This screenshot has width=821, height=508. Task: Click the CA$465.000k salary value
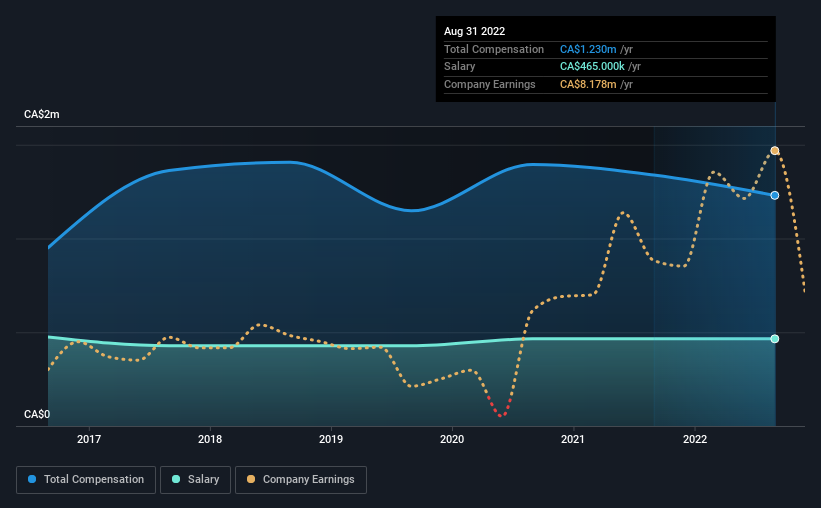click(x=592, y=67)
